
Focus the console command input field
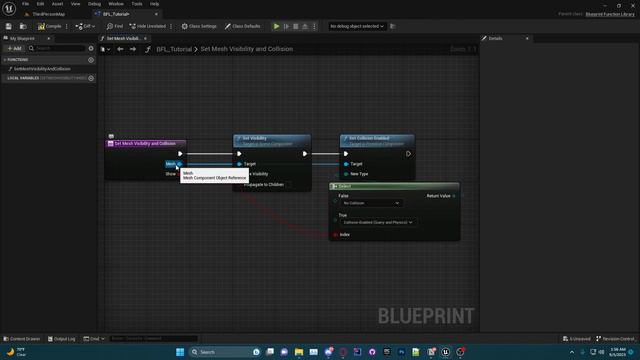tap(153, 339)
